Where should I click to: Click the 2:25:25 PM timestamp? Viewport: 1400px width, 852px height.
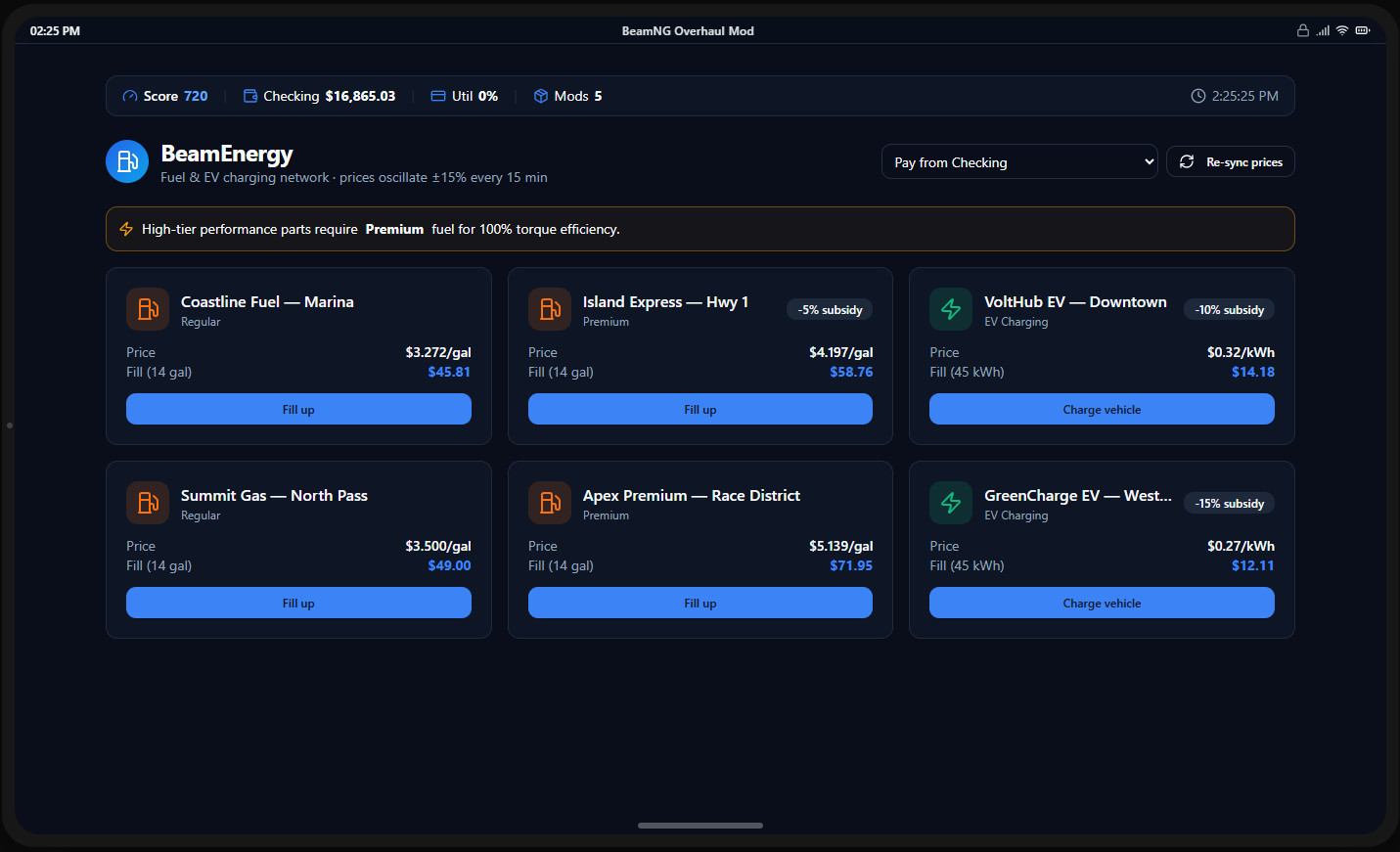(x=1245, y=96)
